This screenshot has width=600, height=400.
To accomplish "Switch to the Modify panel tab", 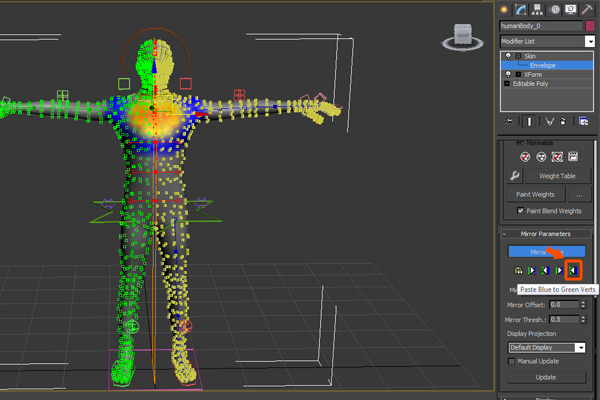I will click(520, 10).
